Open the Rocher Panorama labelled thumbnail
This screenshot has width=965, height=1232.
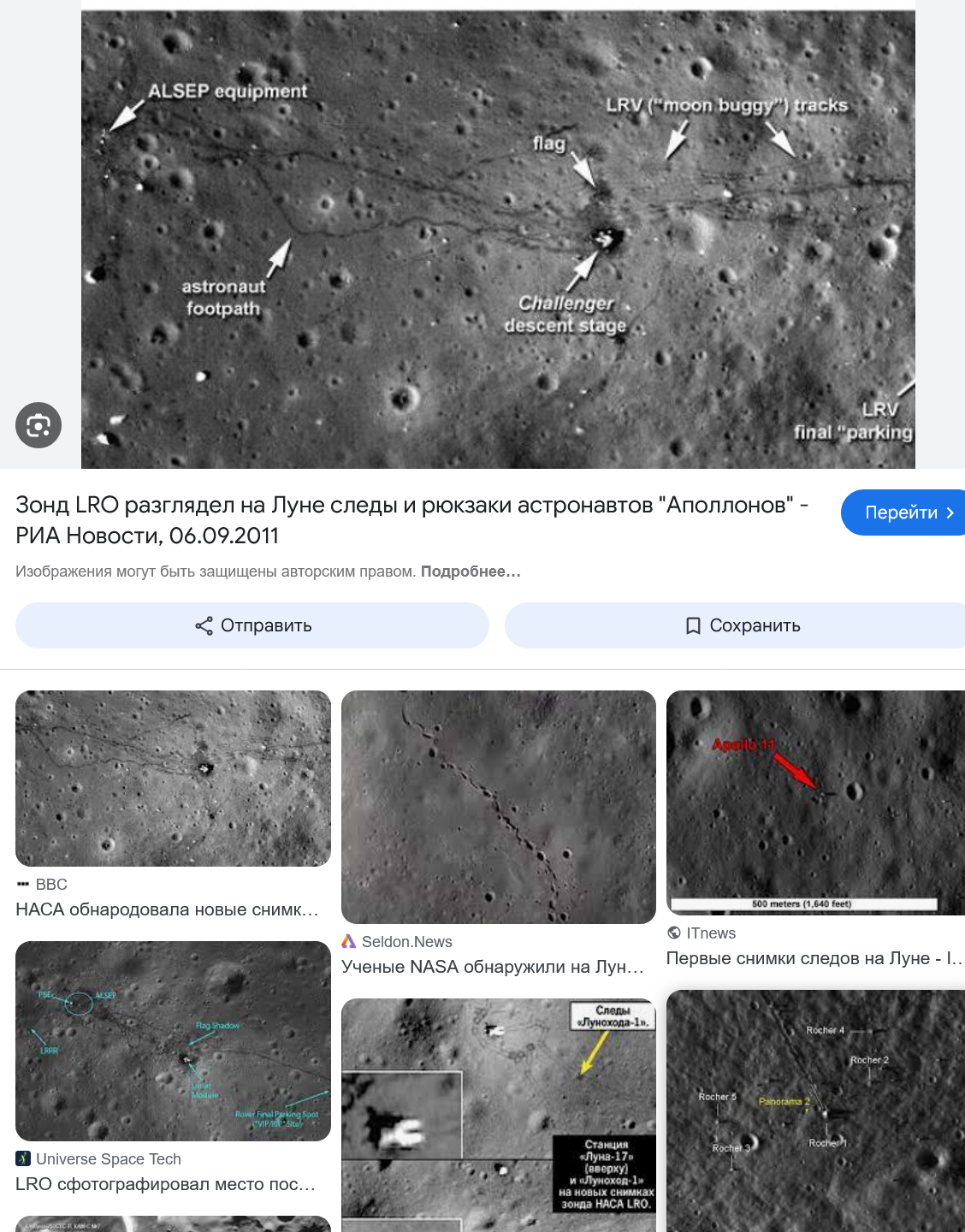coord(815,1111)
